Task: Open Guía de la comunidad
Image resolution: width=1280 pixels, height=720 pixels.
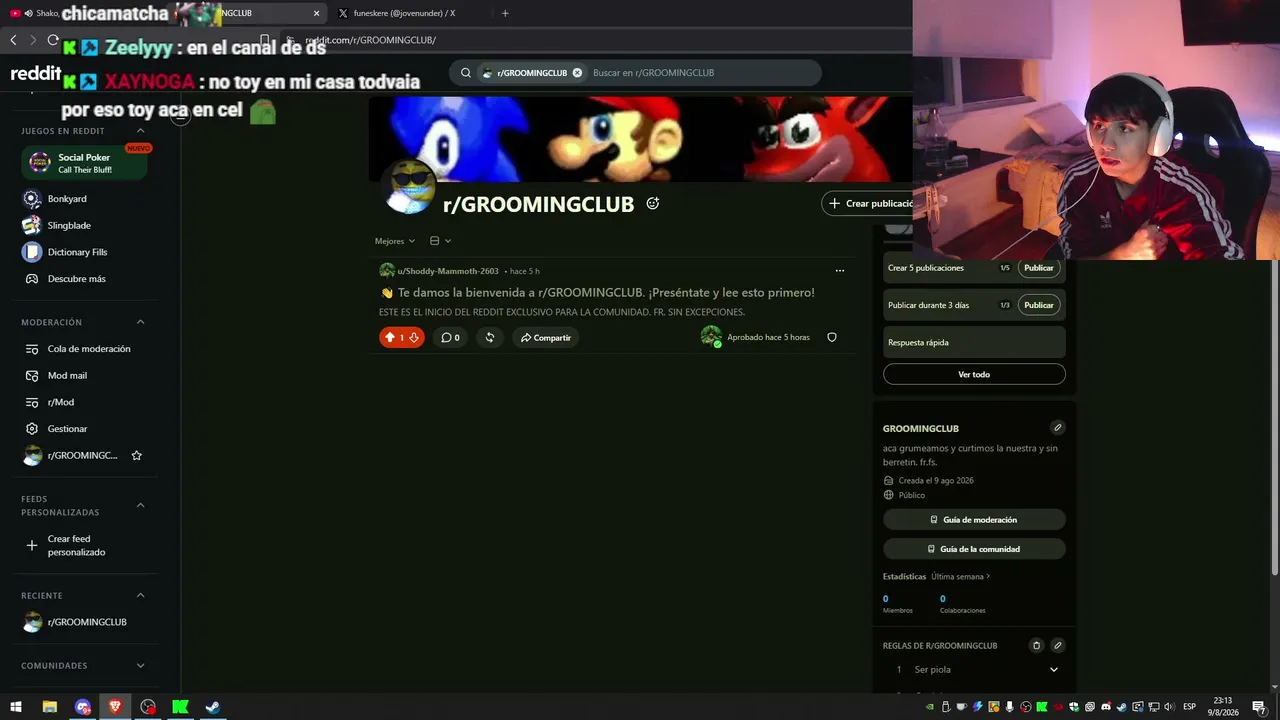Action: [974, 549]
